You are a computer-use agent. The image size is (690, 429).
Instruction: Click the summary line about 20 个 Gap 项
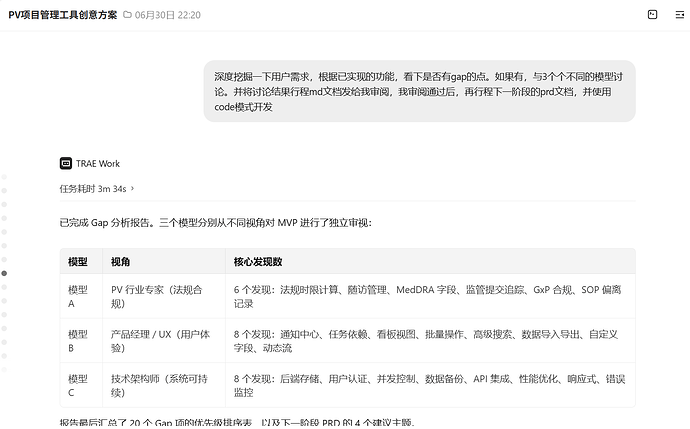[x=237, y=422]
